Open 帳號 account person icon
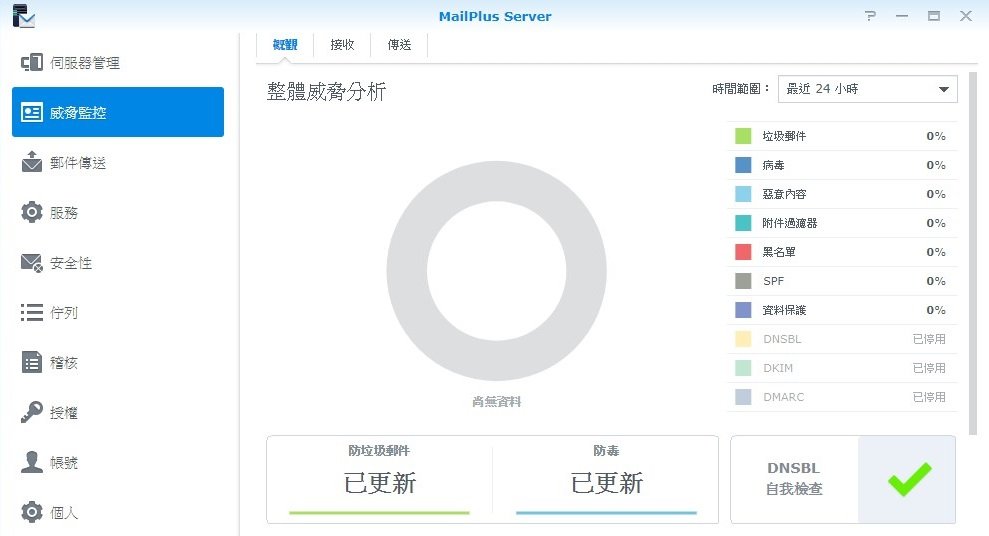Screen dimensions: 989x536 [32, 462]
